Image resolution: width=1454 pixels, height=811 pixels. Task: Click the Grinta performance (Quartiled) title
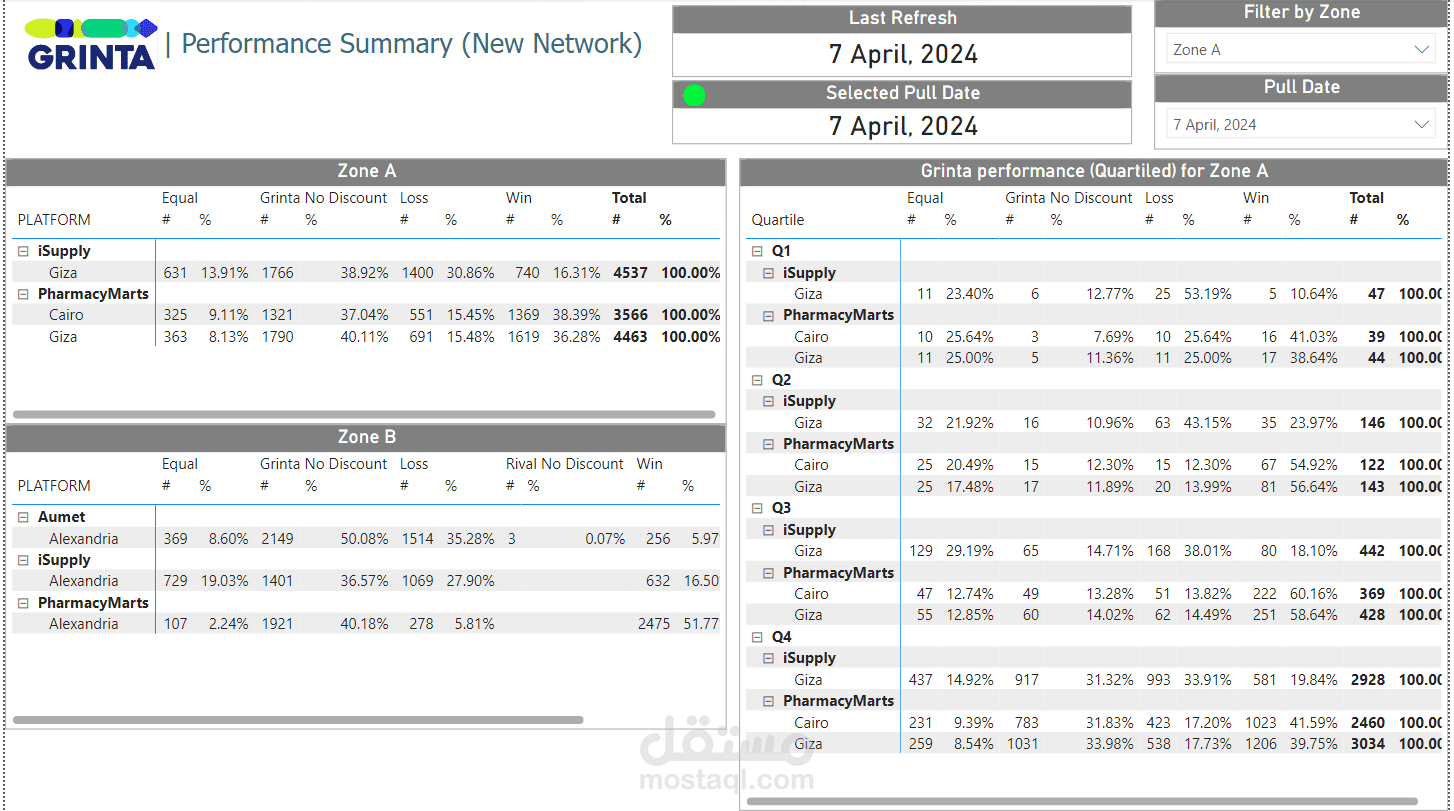click(1094, 172)
